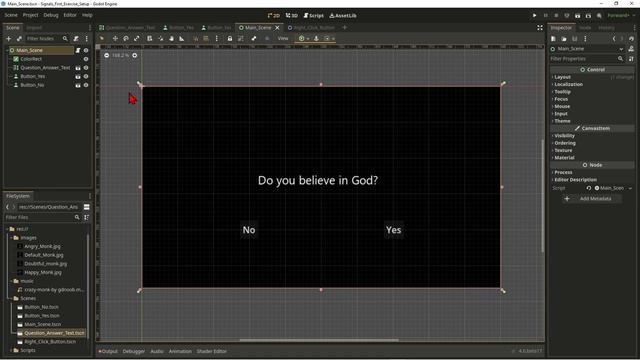The width and height of the screenshot is (640, 360).
Task: Select Angry_Monk.jpg in FileSystem
Action: (x=42, y=247)
